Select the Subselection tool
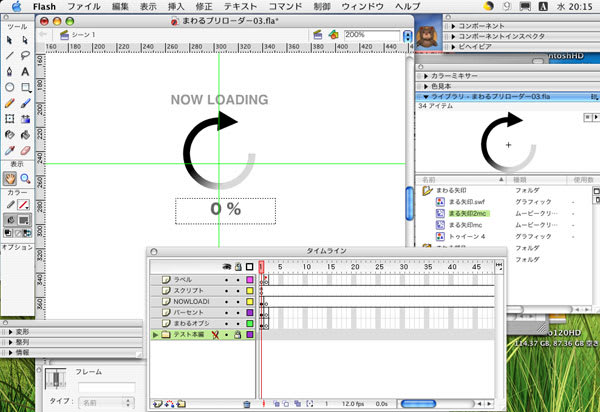 (x=25, y=40)
